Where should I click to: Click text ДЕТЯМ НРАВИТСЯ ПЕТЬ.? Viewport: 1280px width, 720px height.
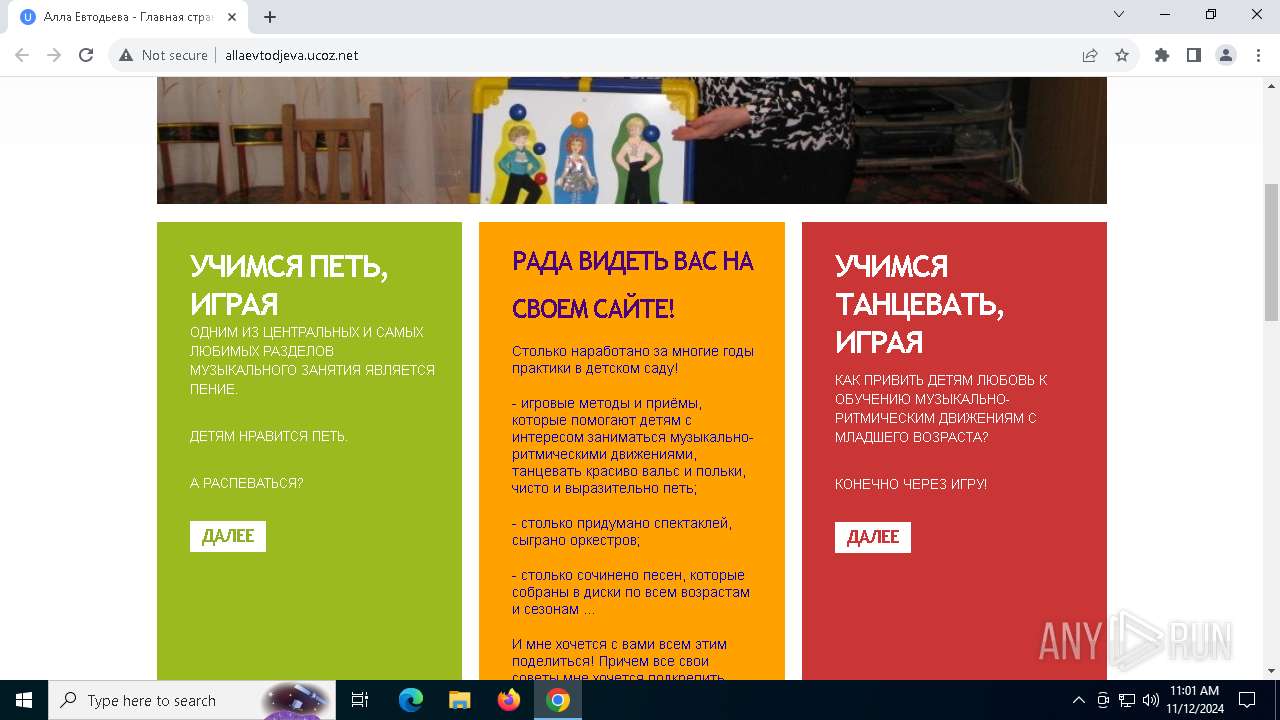point(269,436)
